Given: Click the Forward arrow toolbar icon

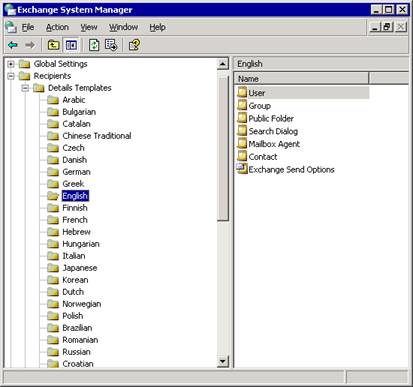Looking at the screenshot, I should tap(30, 45).
